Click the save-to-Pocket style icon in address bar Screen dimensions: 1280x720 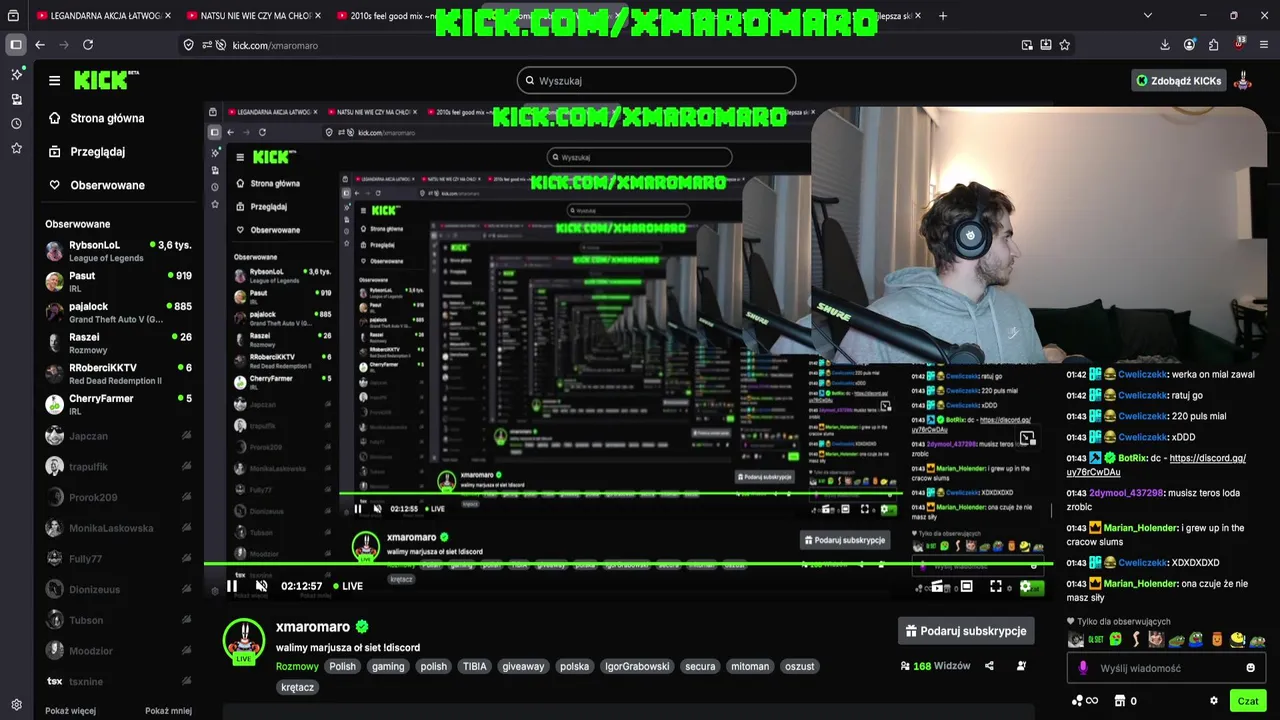[1046, 45]
